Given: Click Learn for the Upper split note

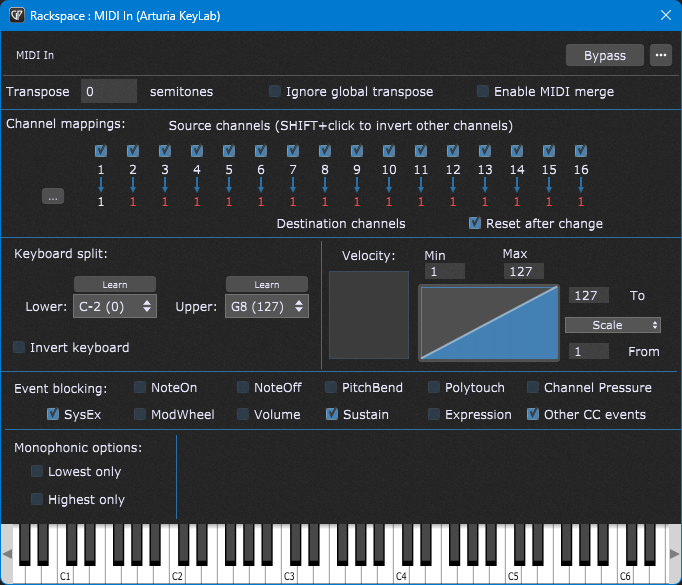Looking at the screenshot, I should pyautogui.click(x=267, y=284).
